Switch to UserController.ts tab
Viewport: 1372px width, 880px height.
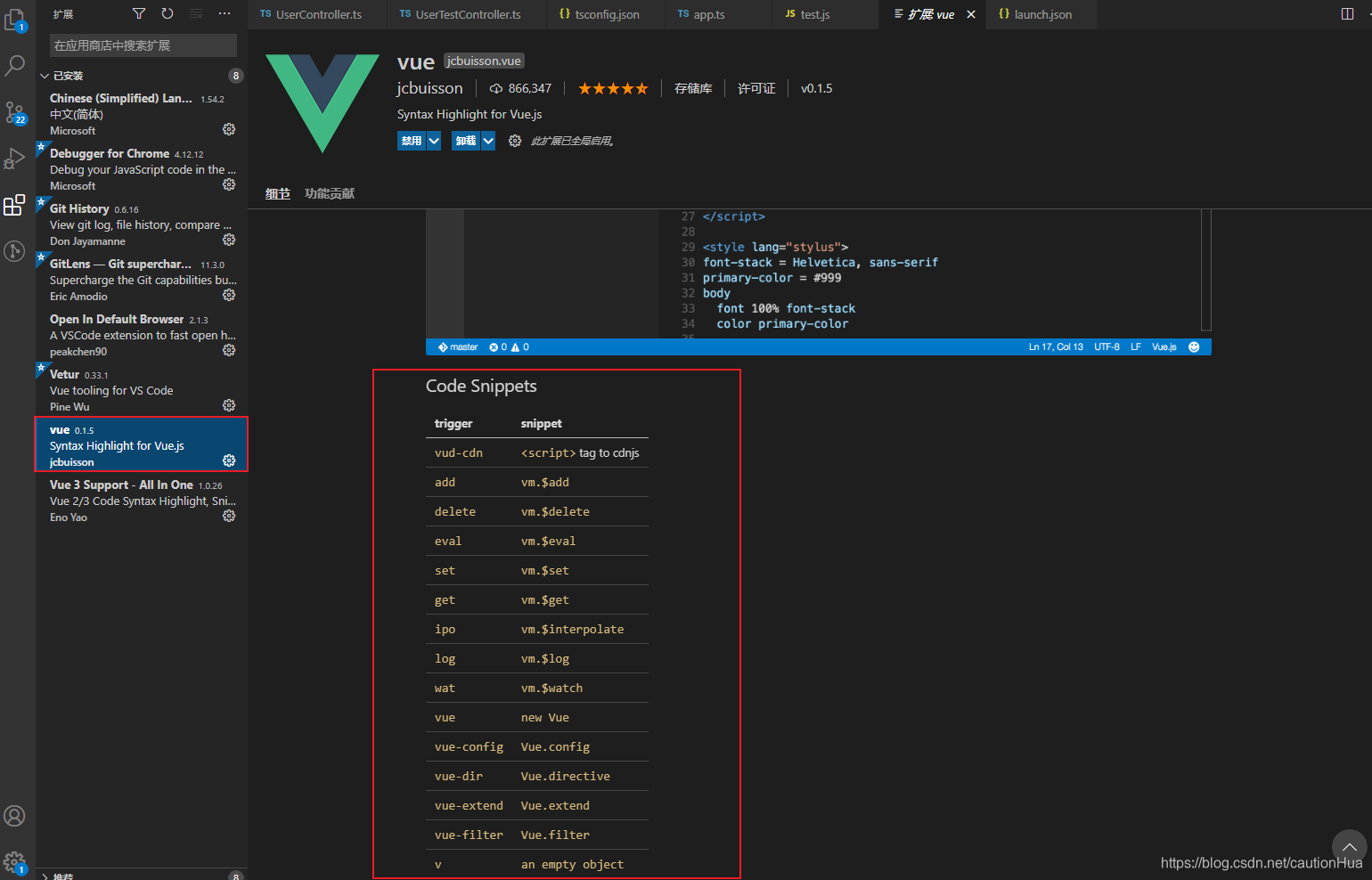[x=317, y=14]
